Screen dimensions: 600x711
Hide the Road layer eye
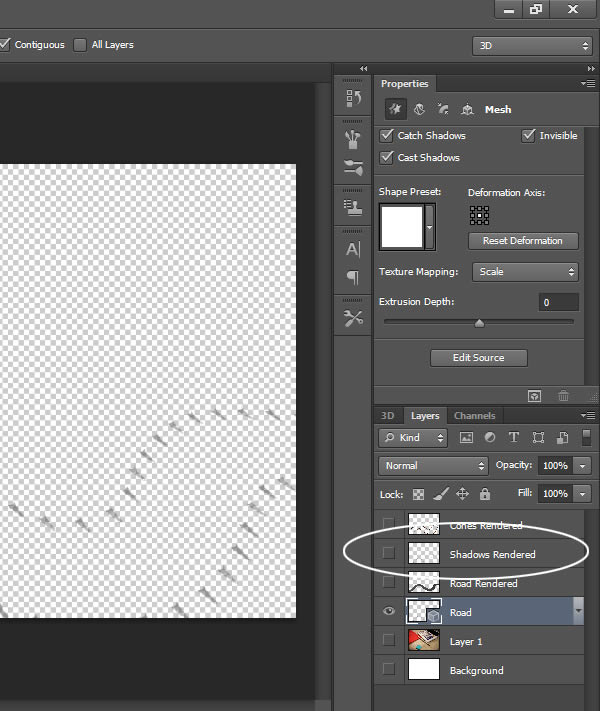click(389, 611)
